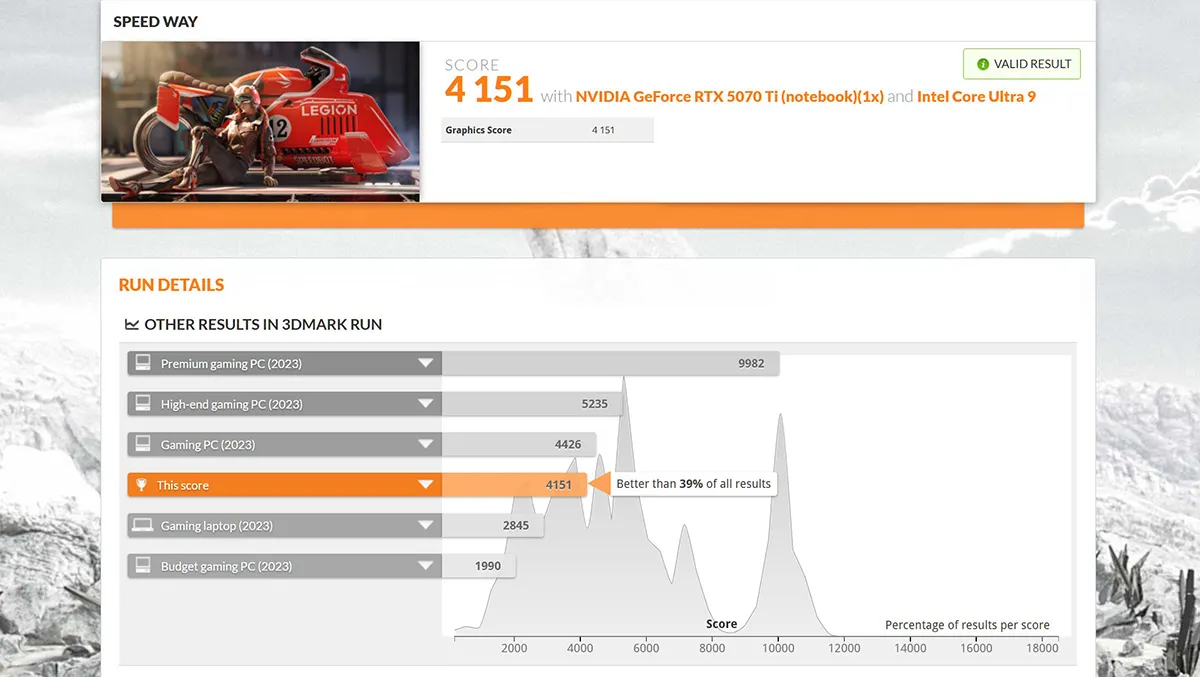
Task: Click the monitor icon for High-end gaming PC
Action: [x=143, y=404]
